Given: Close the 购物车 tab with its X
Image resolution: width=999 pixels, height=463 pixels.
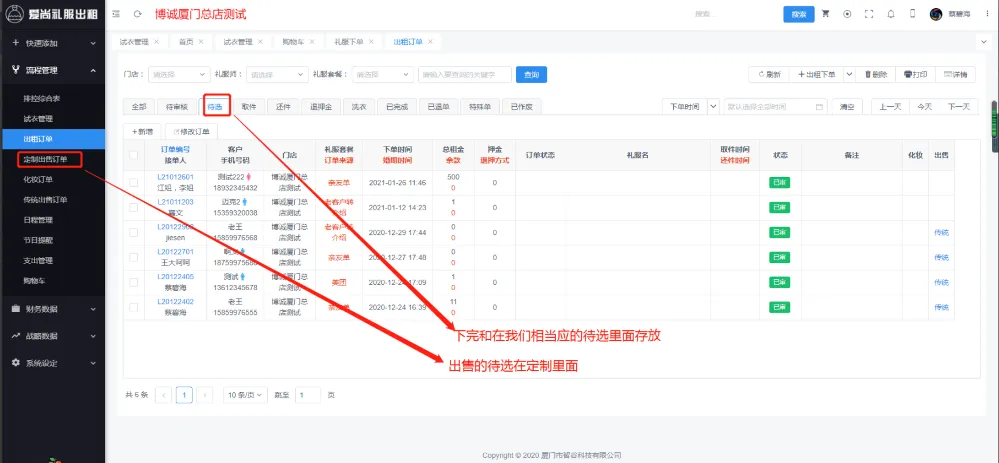Looking at the screenshot, I should tap(312, 42).
